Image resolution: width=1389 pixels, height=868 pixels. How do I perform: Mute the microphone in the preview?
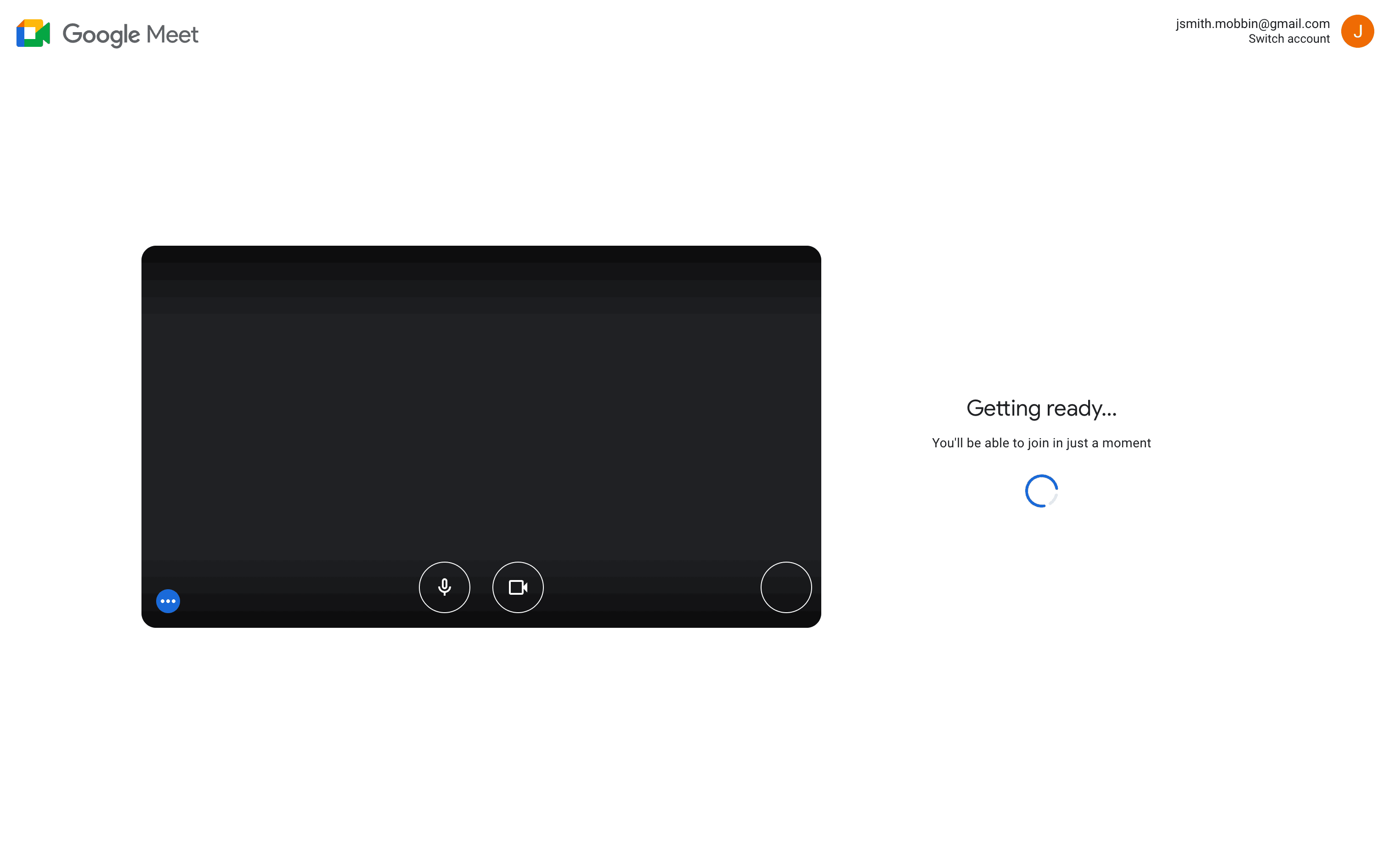444,587
